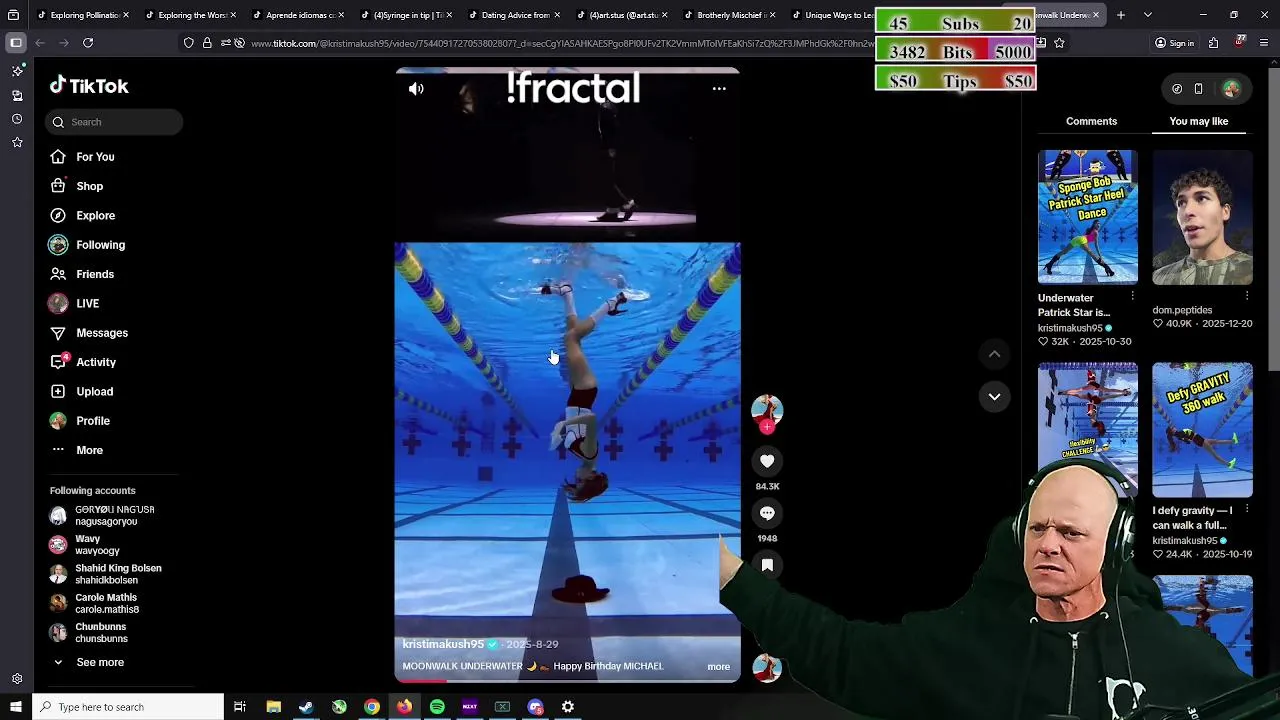
Task: Click the TikTok search field
Action: point(113,122)
